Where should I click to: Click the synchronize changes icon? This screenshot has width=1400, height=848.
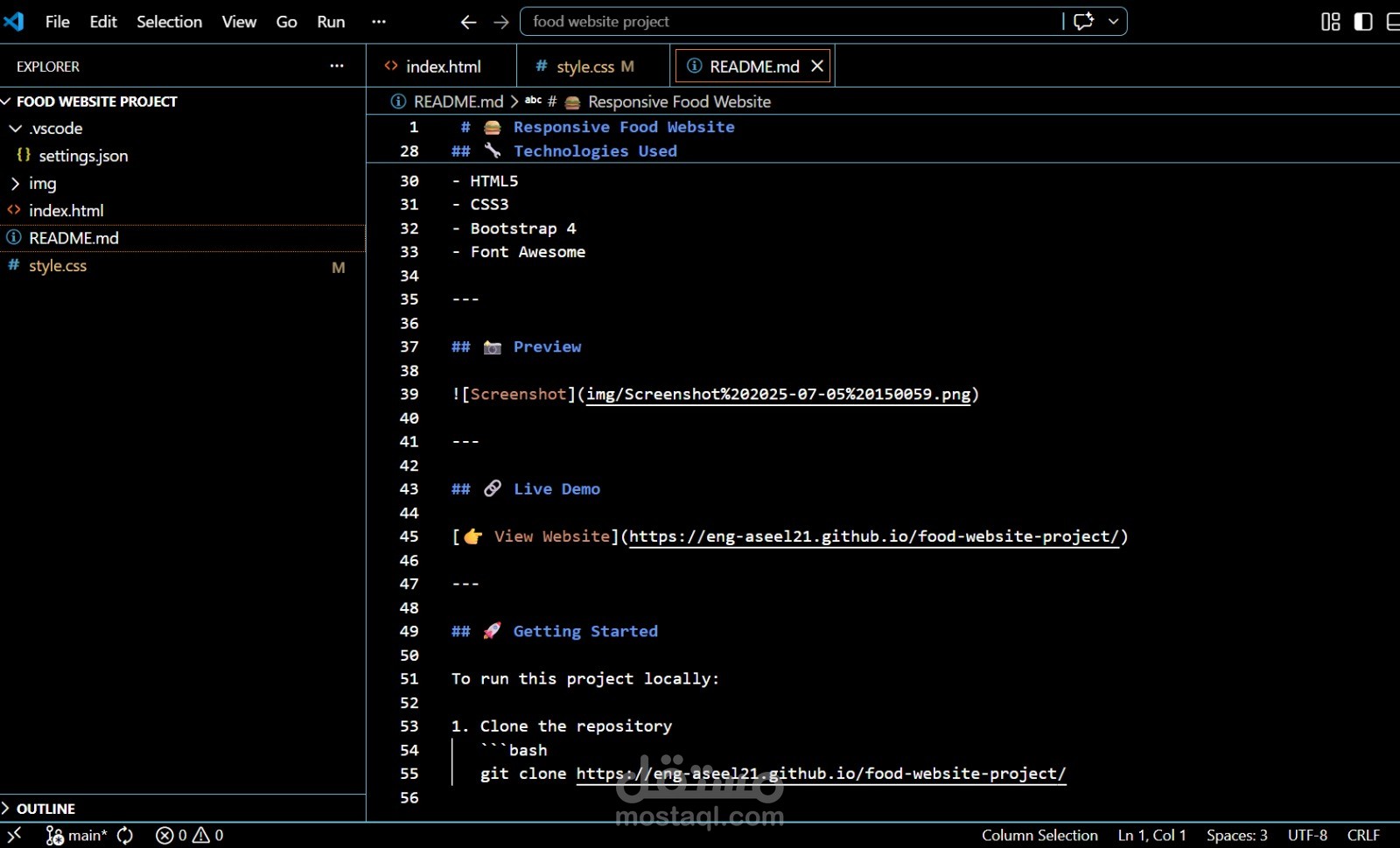tap(125, 835)
